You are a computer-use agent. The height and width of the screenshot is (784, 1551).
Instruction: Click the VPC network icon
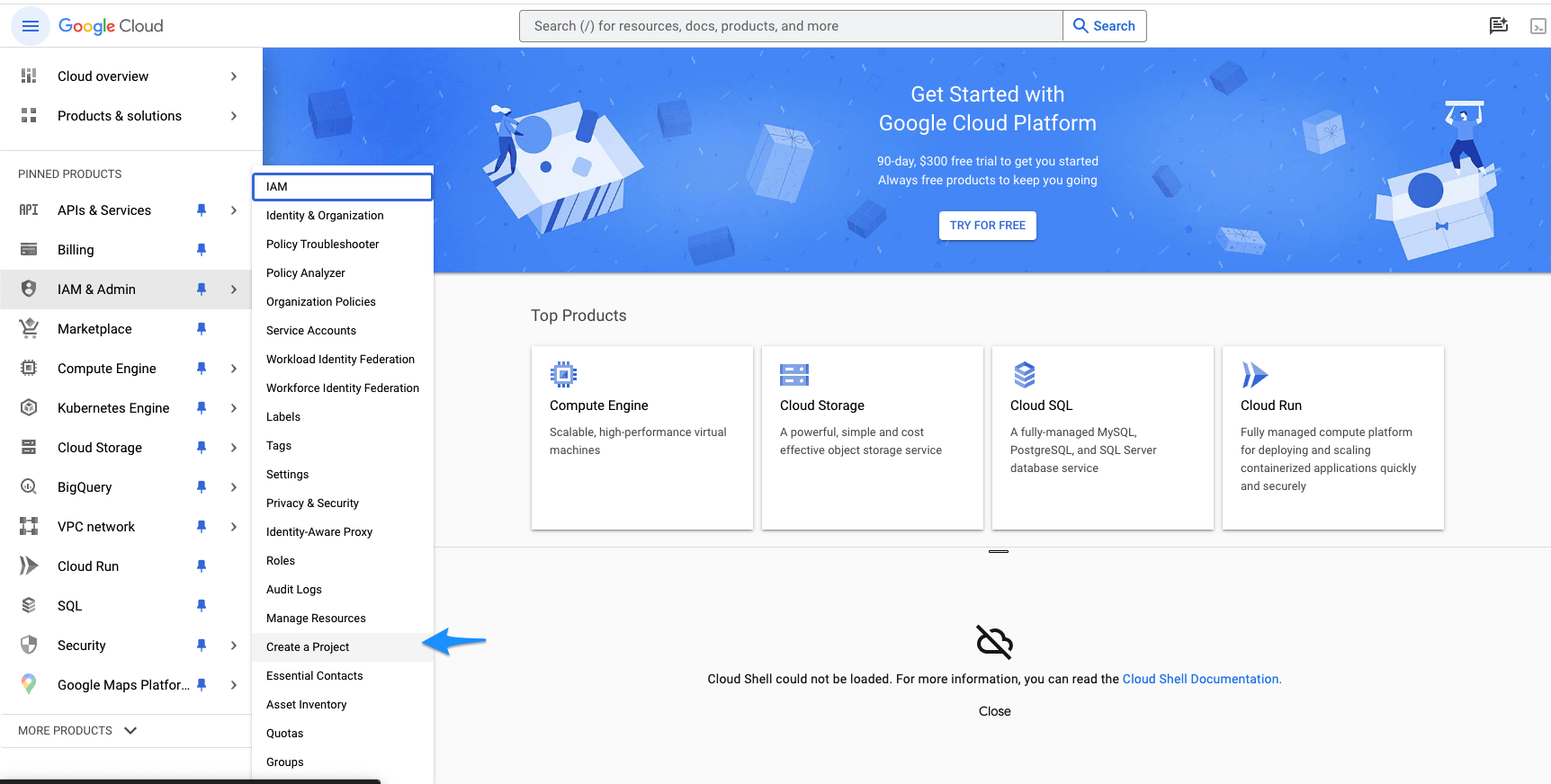pyautogui.click(x=29, y=526)
